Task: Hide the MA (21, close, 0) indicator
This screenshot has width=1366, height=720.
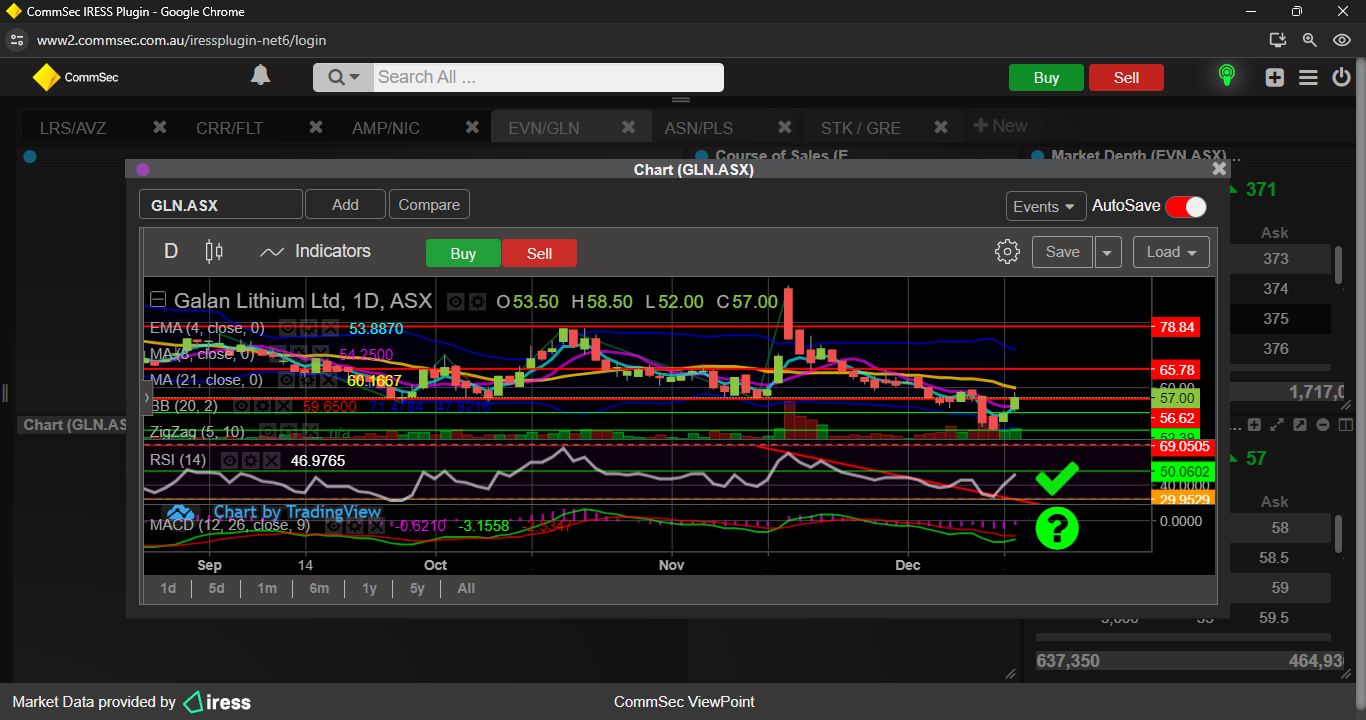Action: click(285, 380)
